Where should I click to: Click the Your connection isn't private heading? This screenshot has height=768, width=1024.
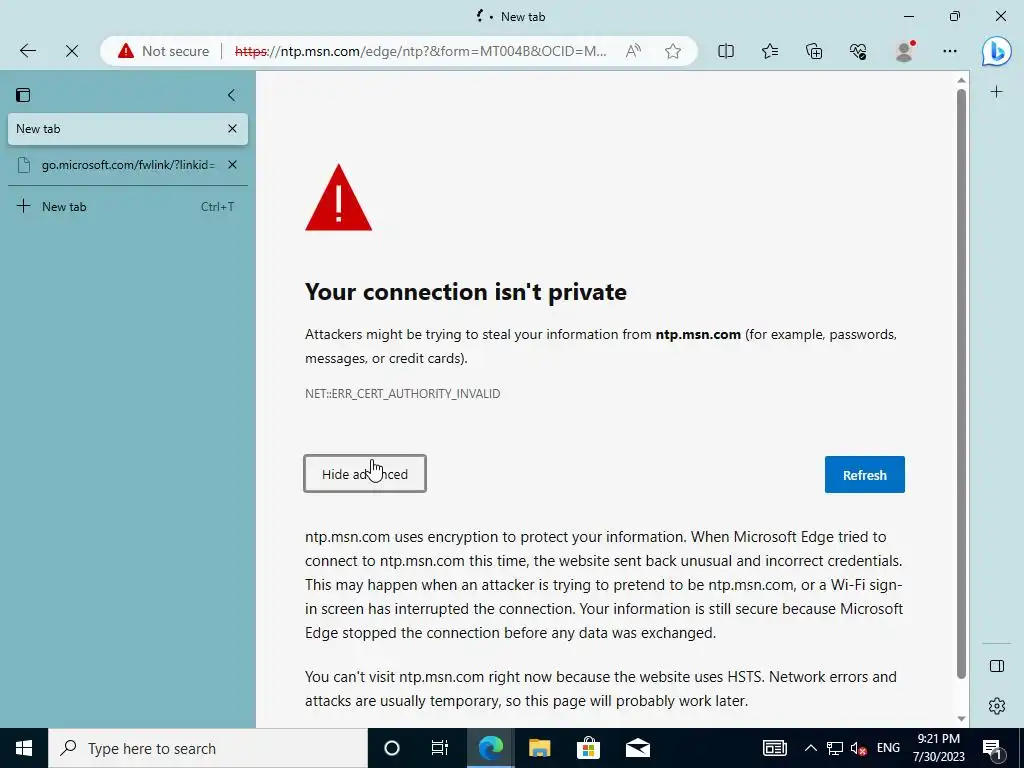click(466, 292)
